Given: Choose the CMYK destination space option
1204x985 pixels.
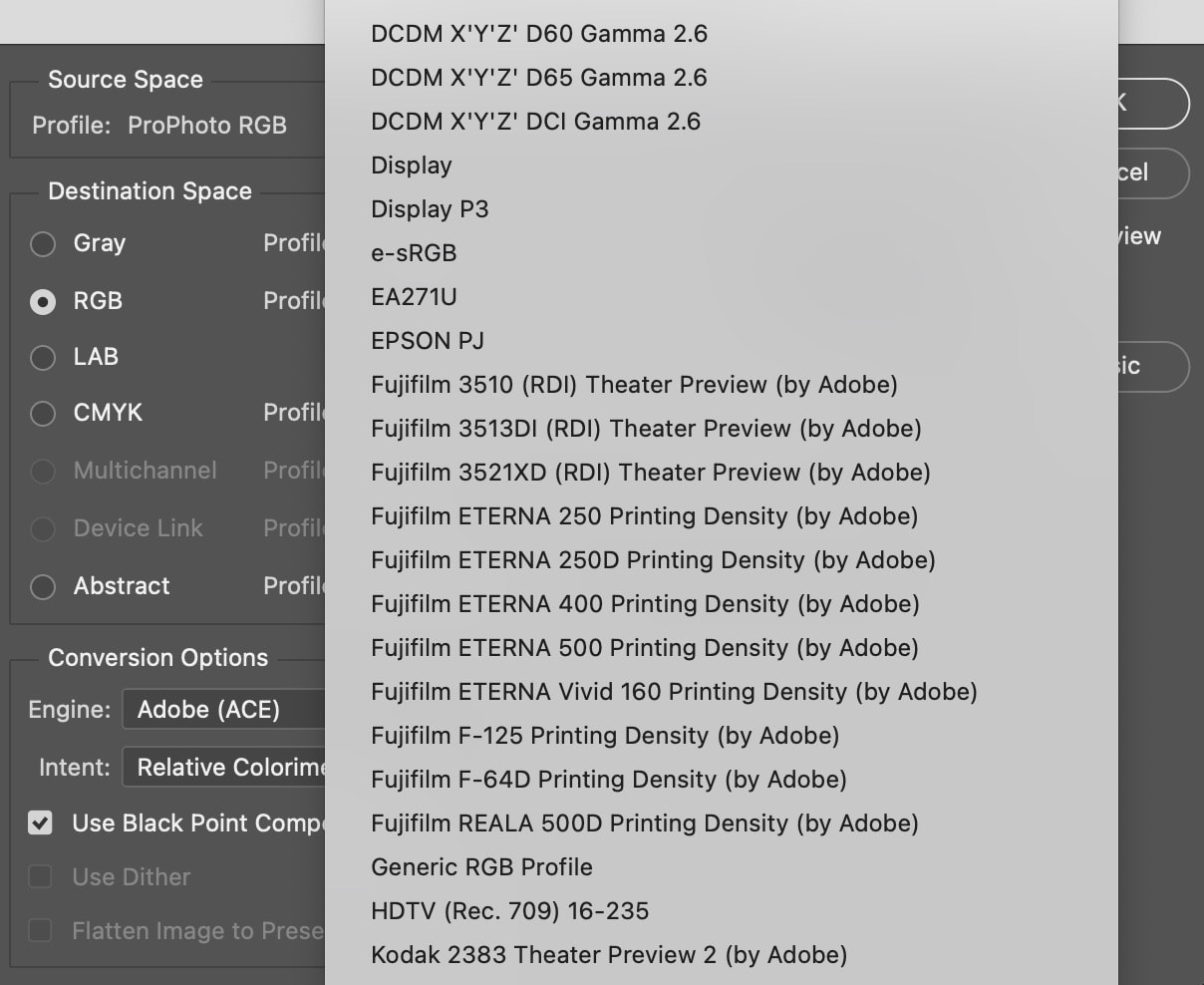Looking at the screenshot, I should [x=43, y=414].
